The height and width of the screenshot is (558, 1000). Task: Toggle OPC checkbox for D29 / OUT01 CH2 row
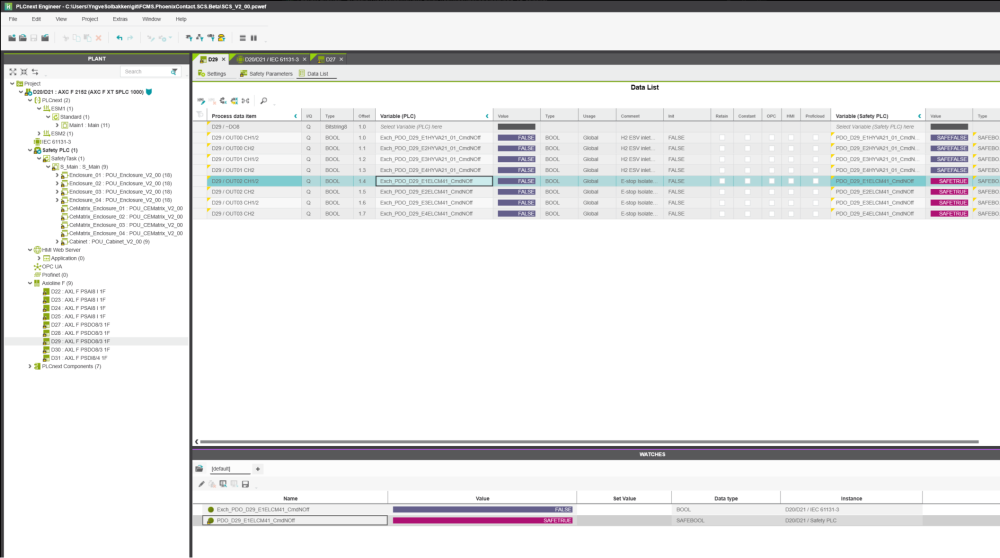(770, 170)
